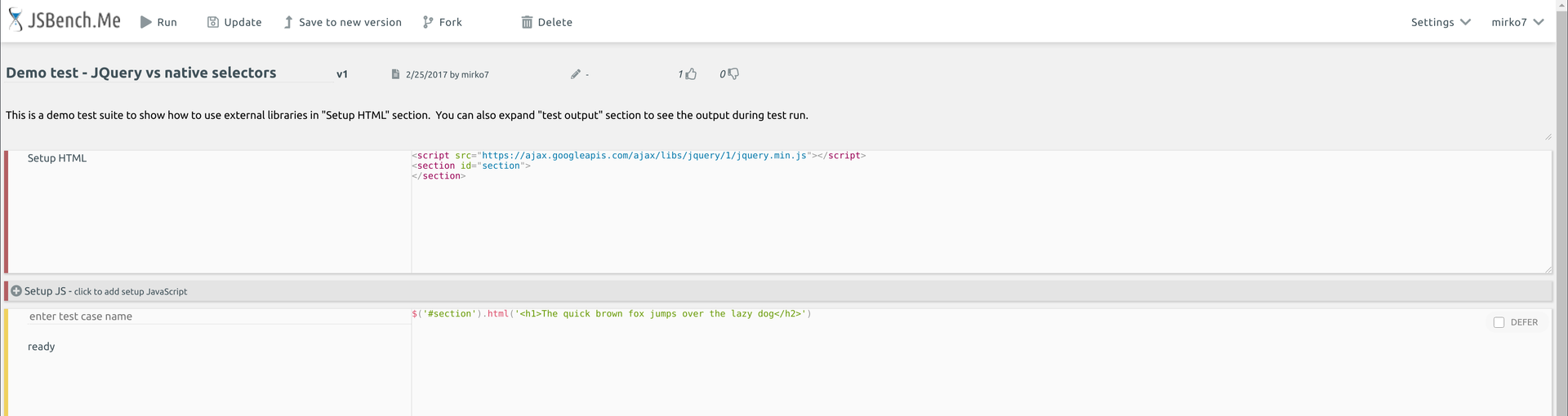Click the Fork branch icon
Image resolution: width=1568 pixels, height=416 pixels.
coord(428,22)
